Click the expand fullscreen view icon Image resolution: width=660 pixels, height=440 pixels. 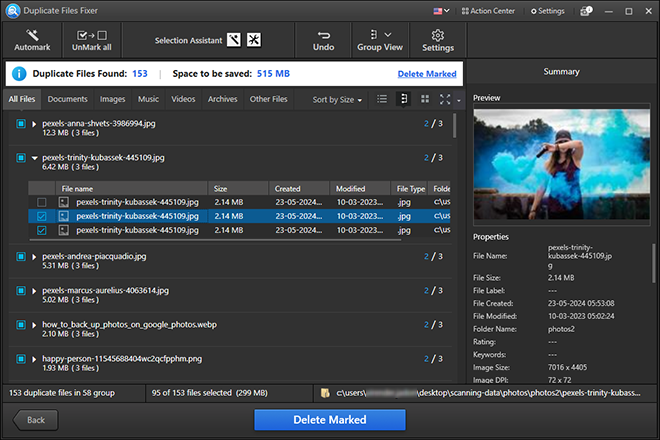[445, 100]
